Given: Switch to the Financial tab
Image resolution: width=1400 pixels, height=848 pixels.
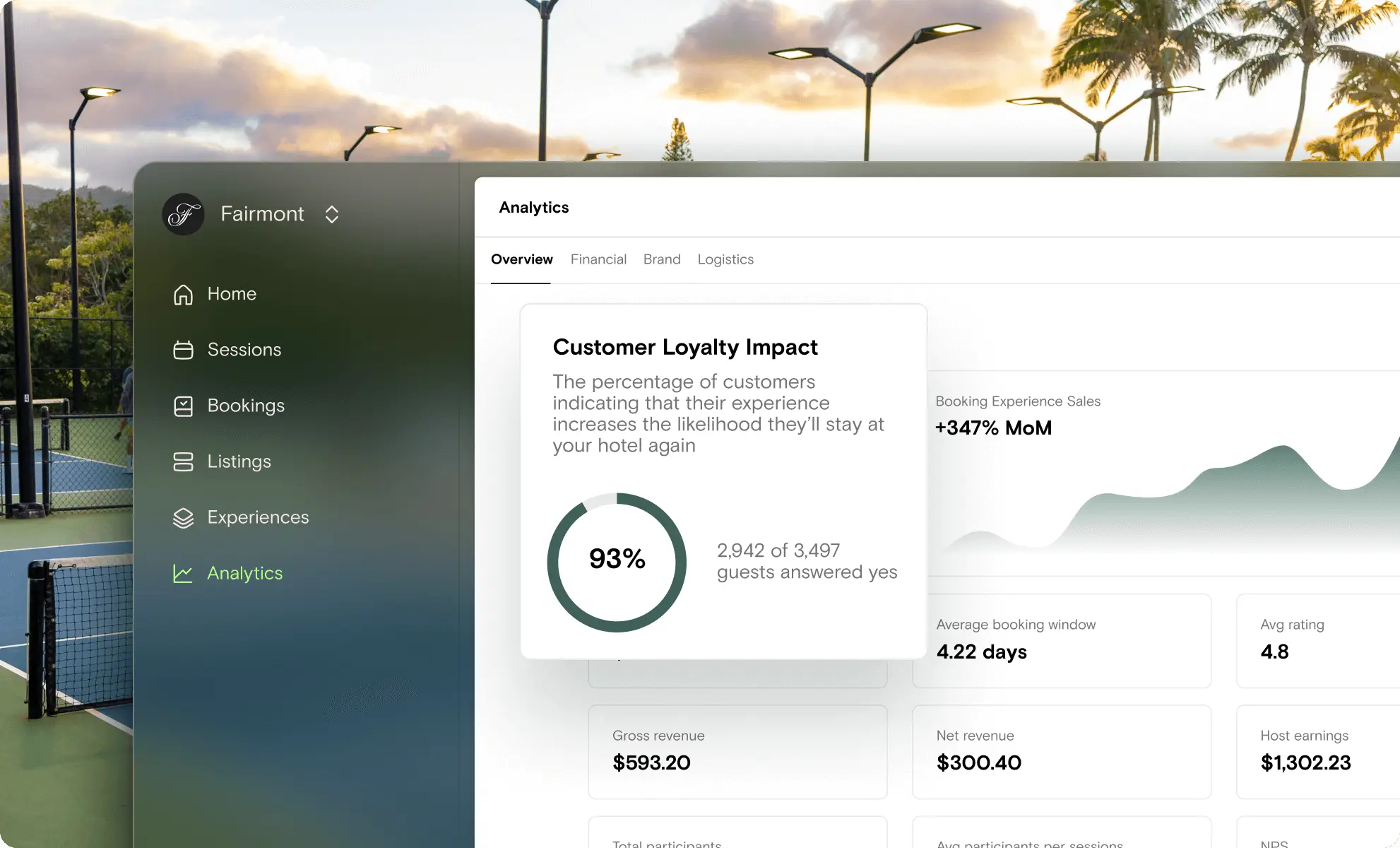Looking at the screenshot, I should pyautogui.click(x=598, y=259).
